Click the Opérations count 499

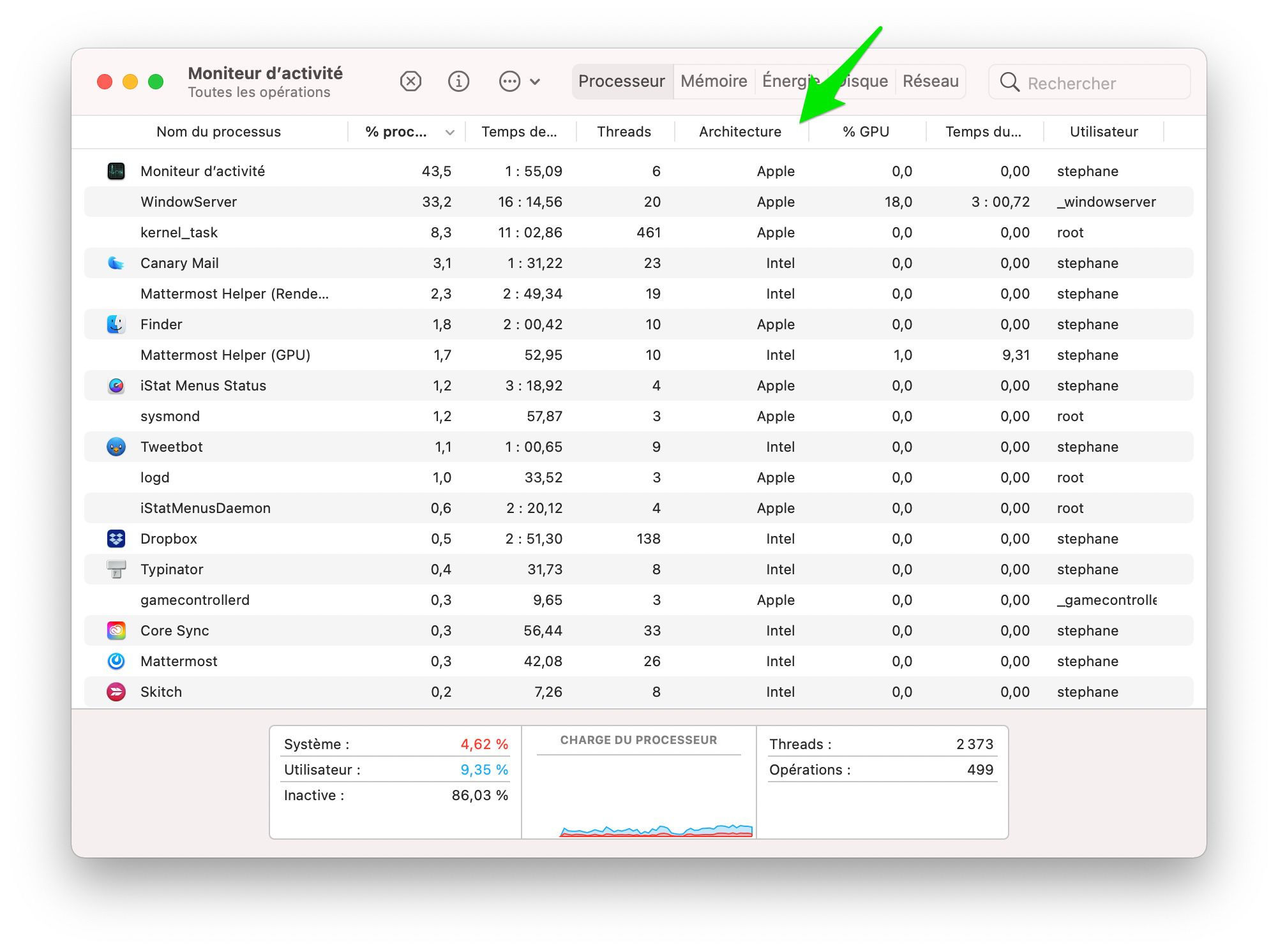[x=980, y=770]
